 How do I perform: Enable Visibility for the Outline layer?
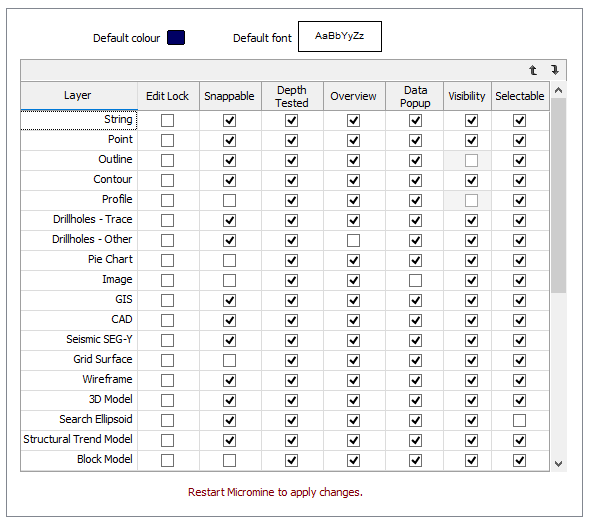coord(471,160)
